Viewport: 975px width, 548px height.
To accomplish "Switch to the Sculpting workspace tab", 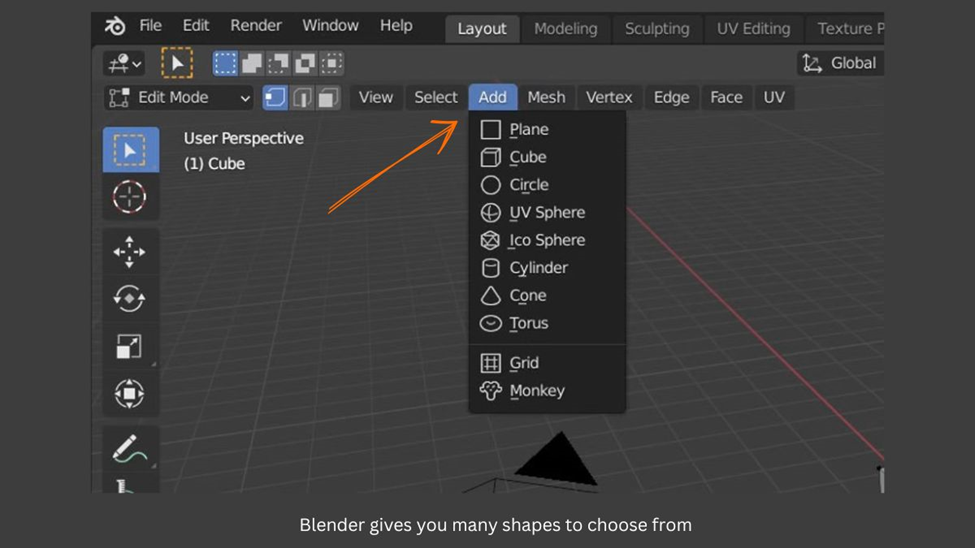I will point(657,29).
